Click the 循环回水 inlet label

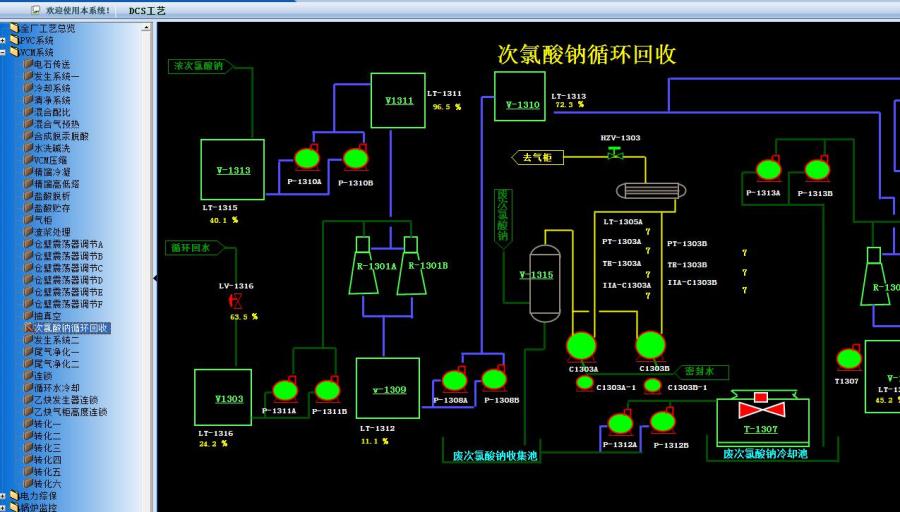pos(194,248)
